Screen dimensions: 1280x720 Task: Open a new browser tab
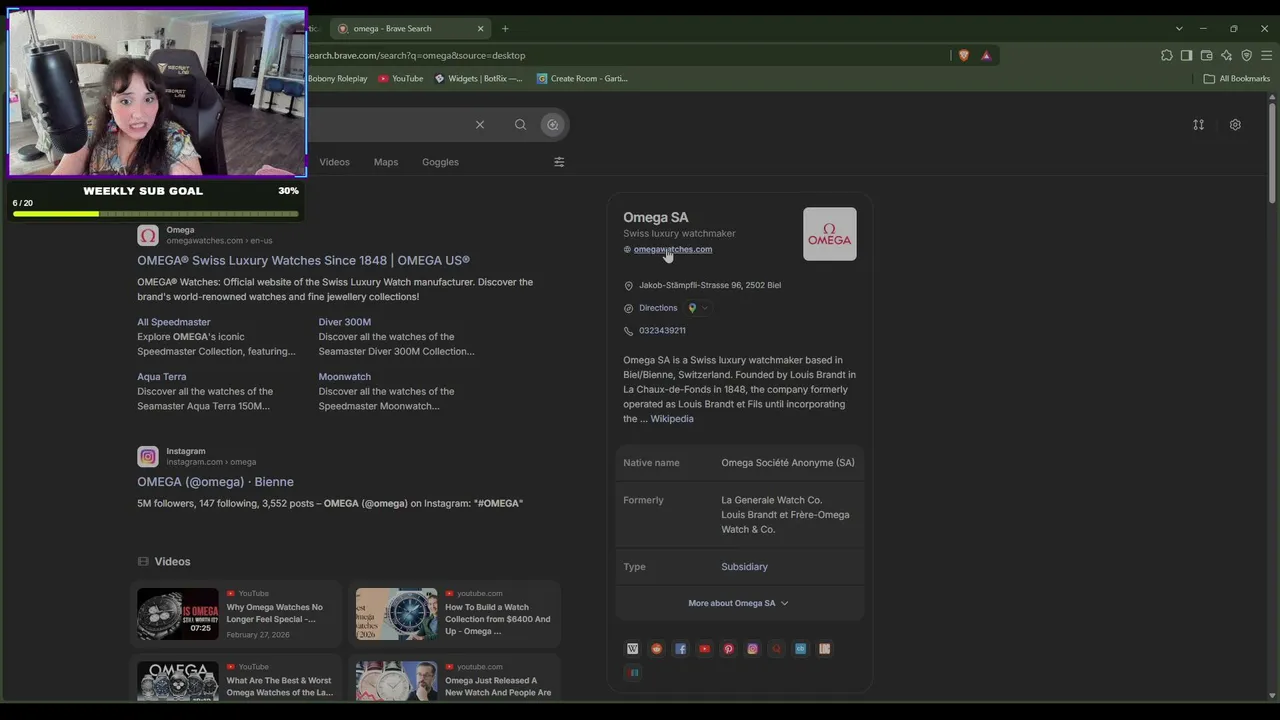click(505, 29)
